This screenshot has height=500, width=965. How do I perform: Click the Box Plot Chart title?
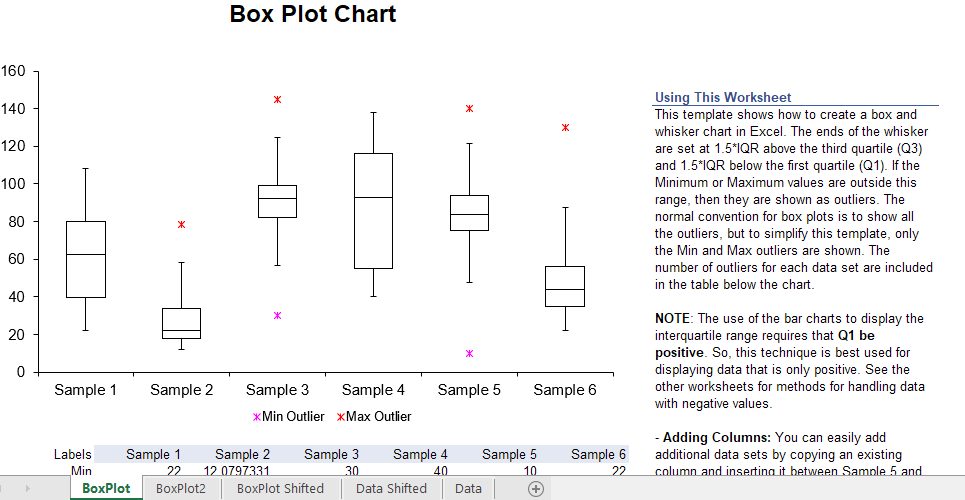pos(313,14)
